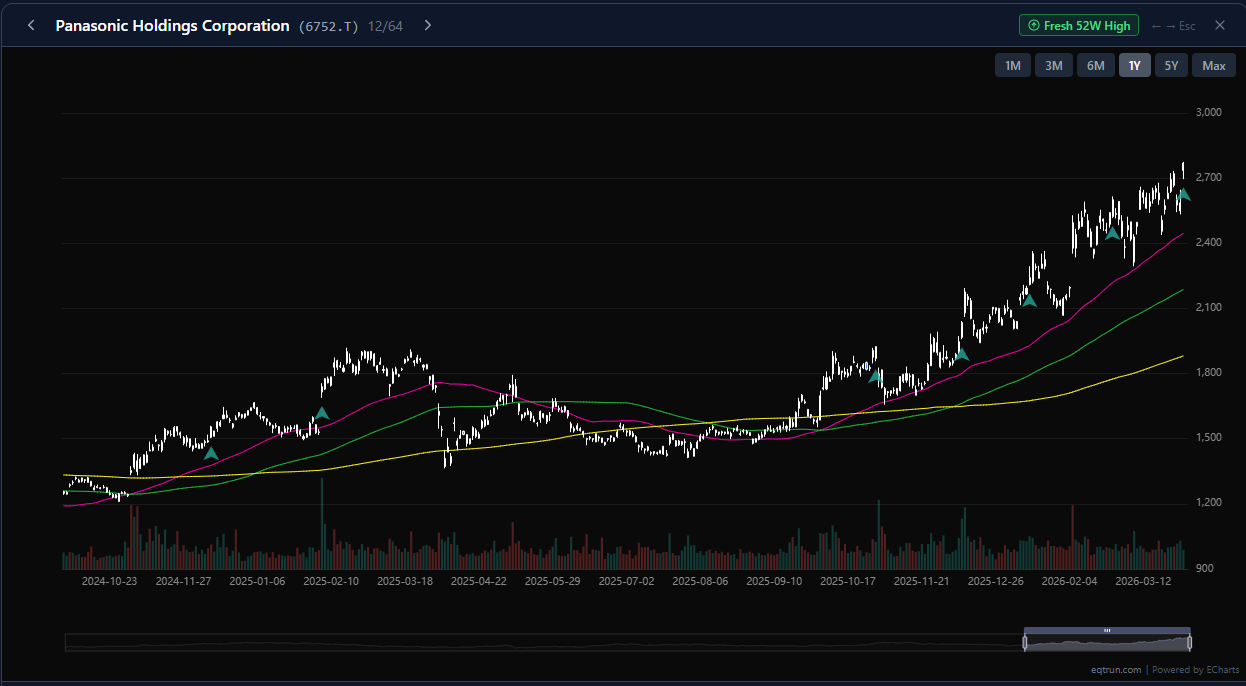The height and width of the screenshot is (686, 1246).
Task: Click the data zoom navigator slider at bottom
Action: (1107, 638)
